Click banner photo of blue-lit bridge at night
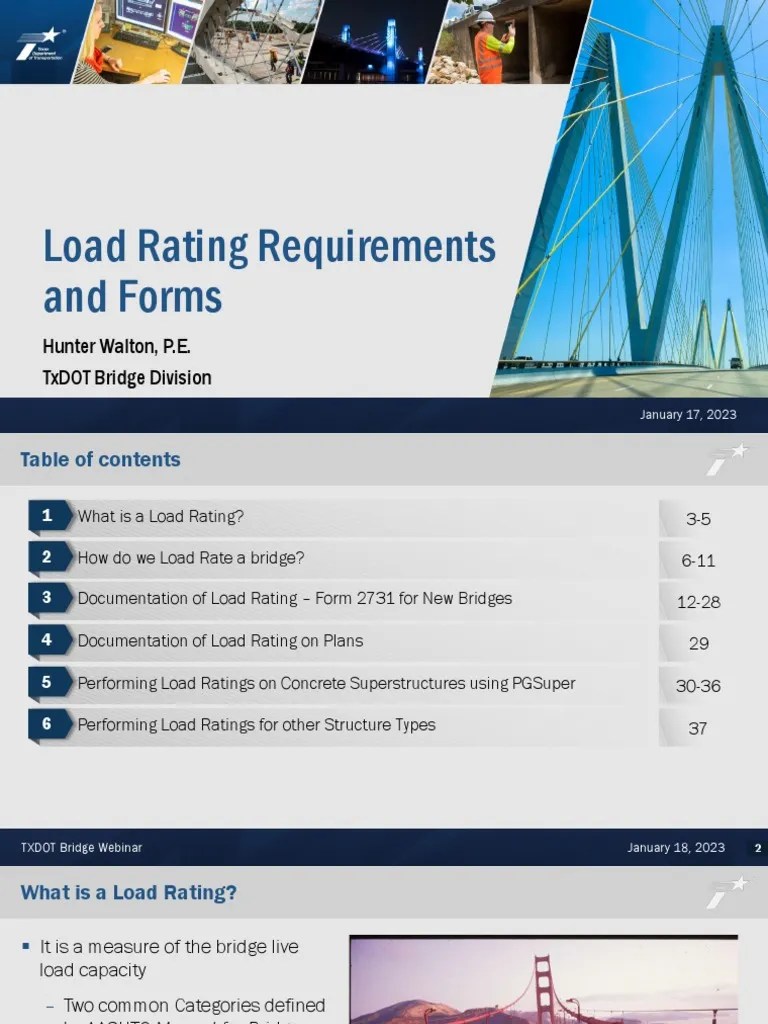This screenshot has width=768, height=1024. click(376, 42)
